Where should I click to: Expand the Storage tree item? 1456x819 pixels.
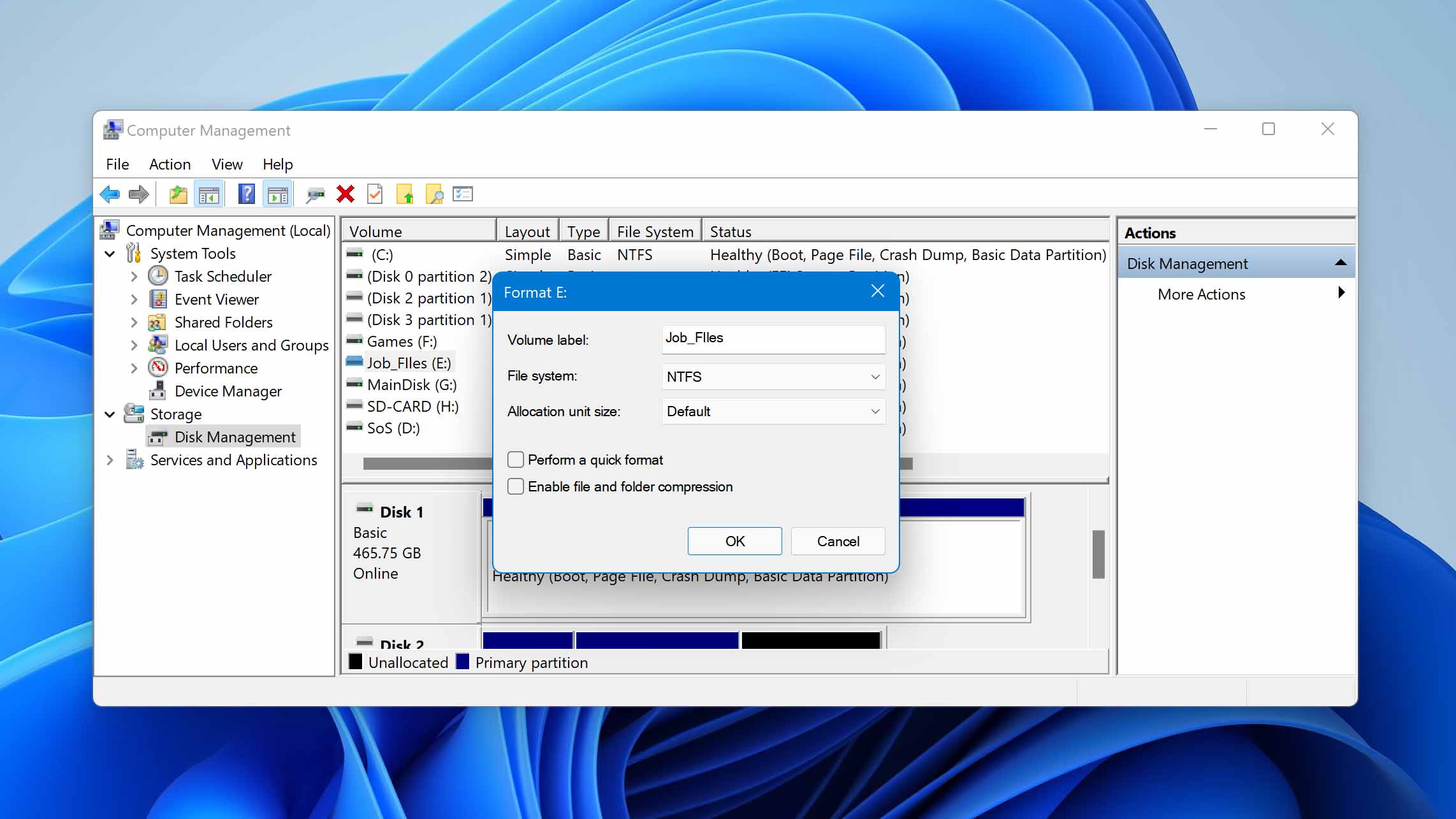click(110, 414)
